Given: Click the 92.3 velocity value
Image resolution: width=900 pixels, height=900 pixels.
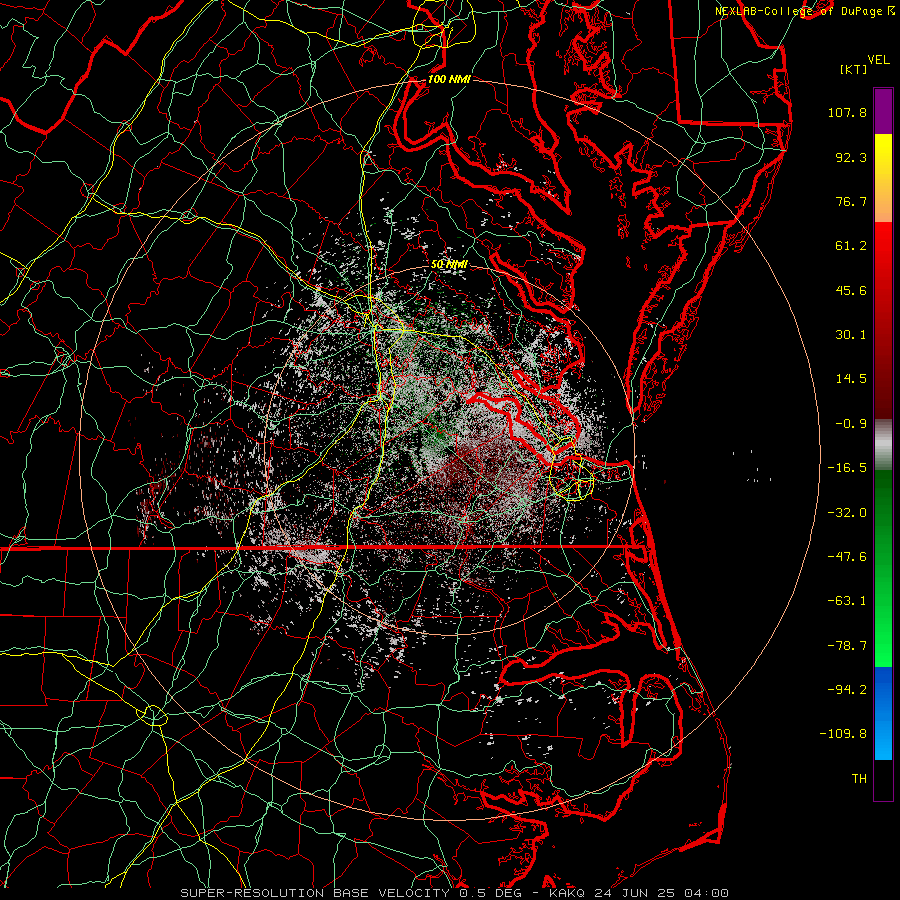Looking at the screenshot, I should click(851, 157).
